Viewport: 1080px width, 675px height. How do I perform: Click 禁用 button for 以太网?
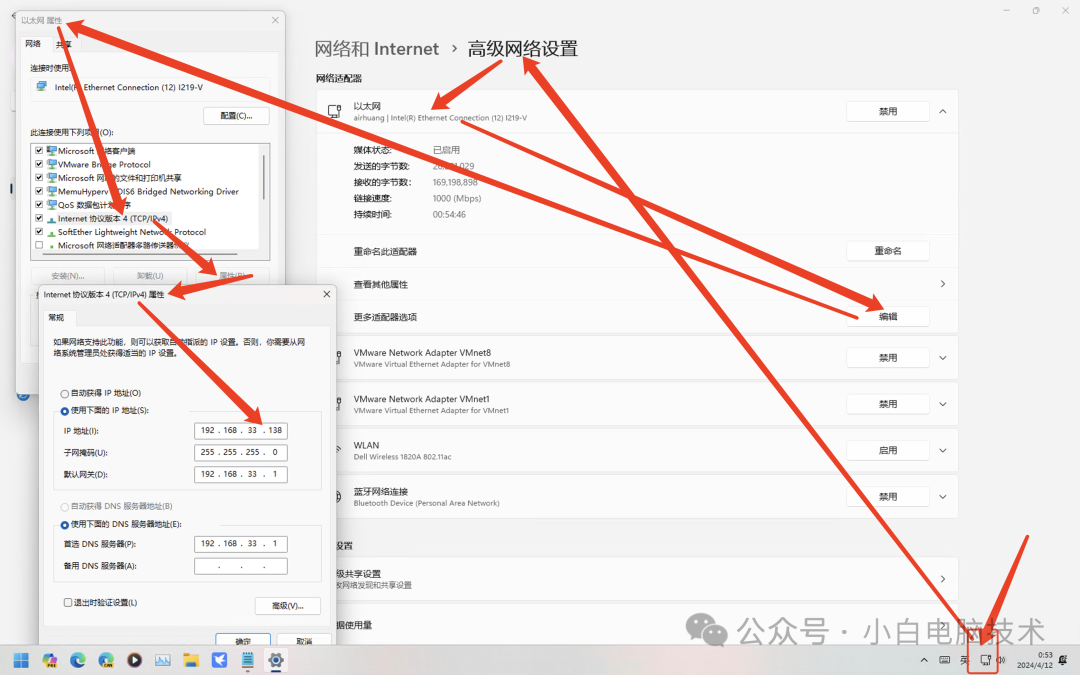(x=888, y=112)
